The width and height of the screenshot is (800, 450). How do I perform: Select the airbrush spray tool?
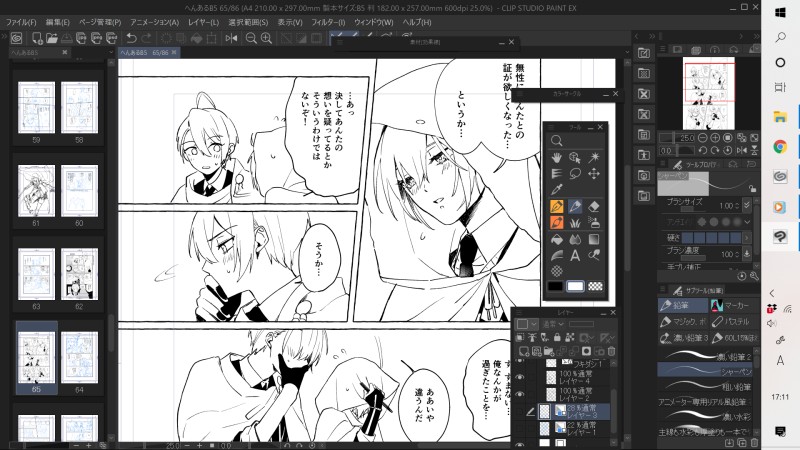pos(594,223)
